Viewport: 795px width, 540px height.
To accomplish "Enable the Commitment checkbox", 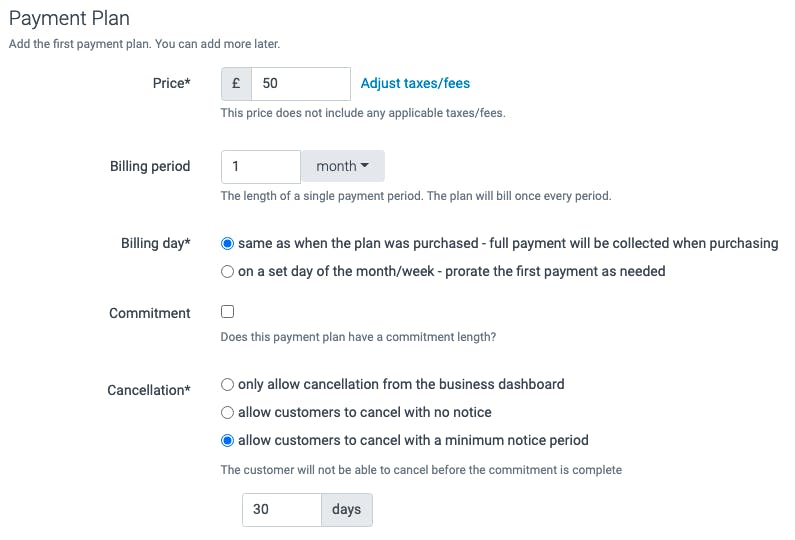I will pyautogui.click(x=228, y=311).
